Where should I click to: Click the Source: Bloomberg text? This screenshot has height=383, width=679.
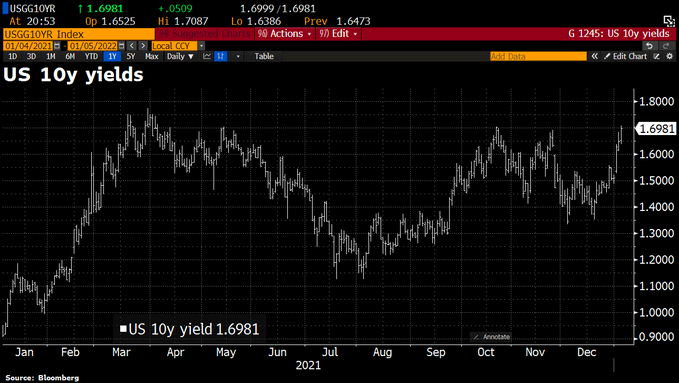point(42,378)
